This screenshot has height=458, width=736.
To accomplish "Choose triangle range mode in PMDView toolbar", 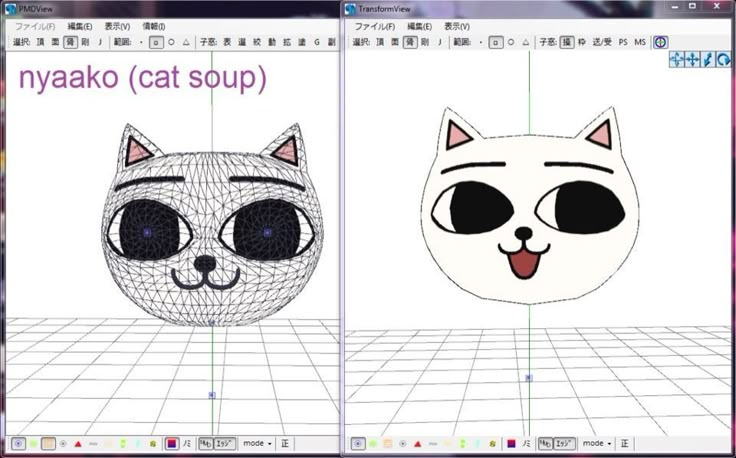I will pos(186,42).
